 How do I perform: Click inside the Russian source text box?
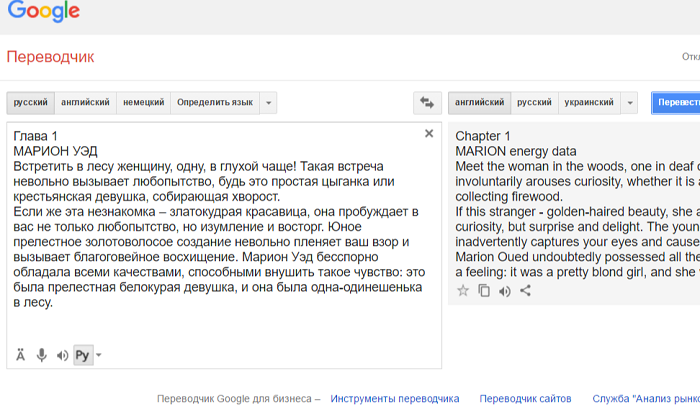(x=224, y=246)
